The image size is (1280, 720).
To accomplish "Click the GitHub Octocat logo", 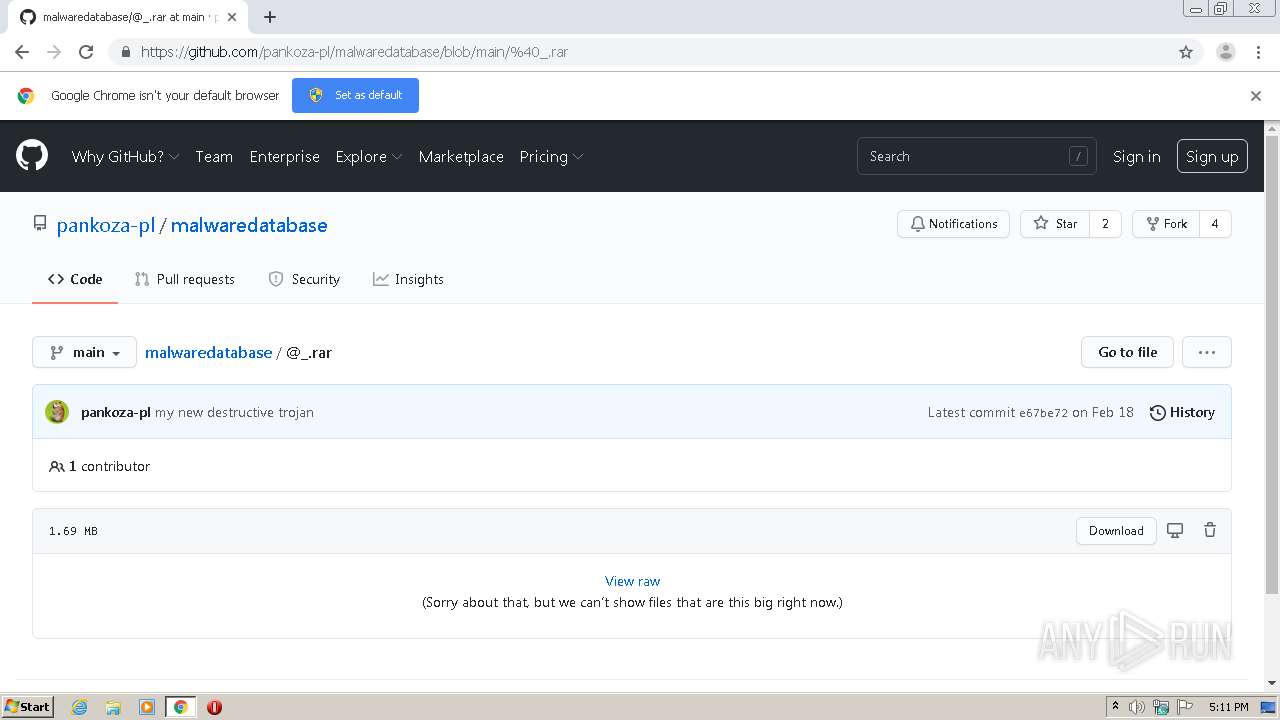I will pos(32,156).
